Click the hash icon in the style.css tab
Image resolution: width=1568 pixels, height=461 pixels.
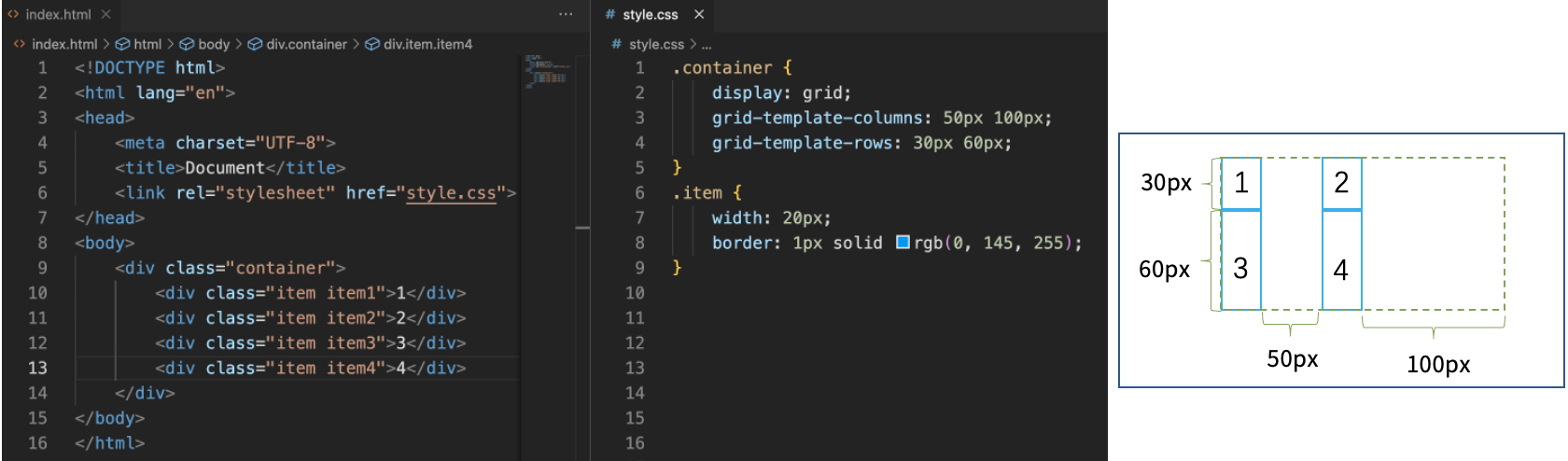pyautogui.click(x=610, y=15)
